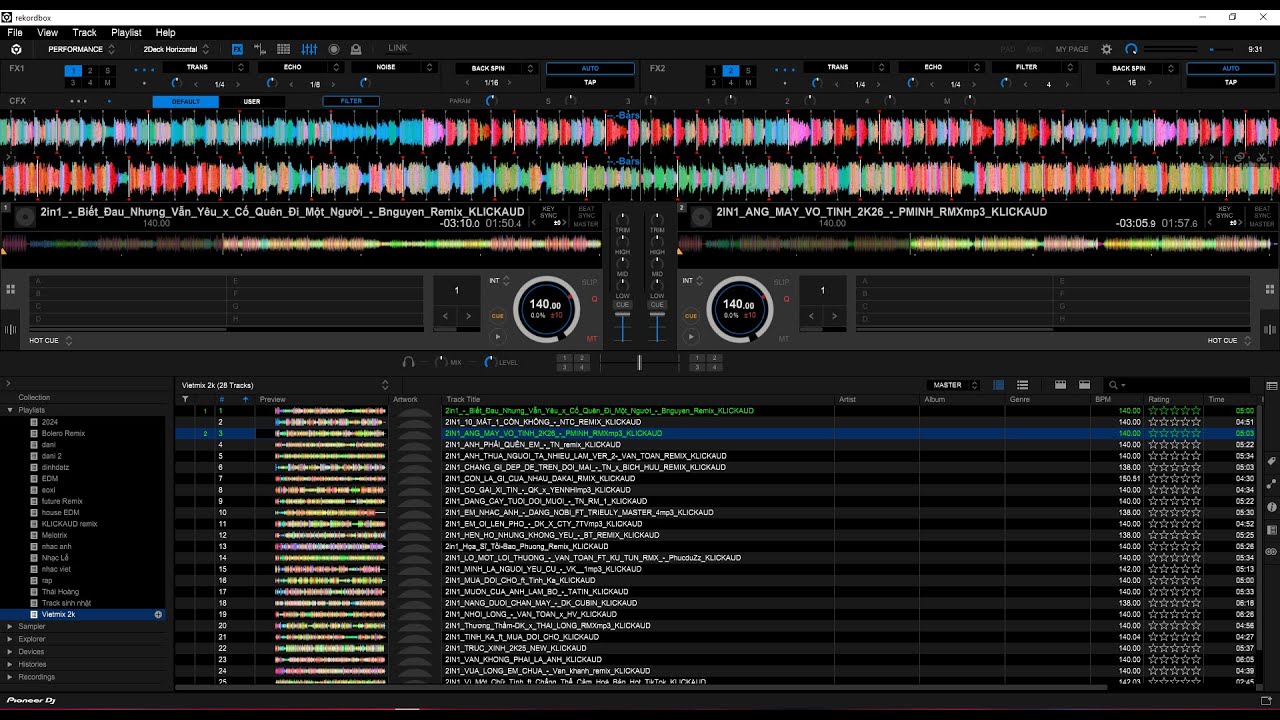Screen dimensions: 1280x720
Task: Click the Deck 1 vinyl artwork icon
Action: coord(25,216)
